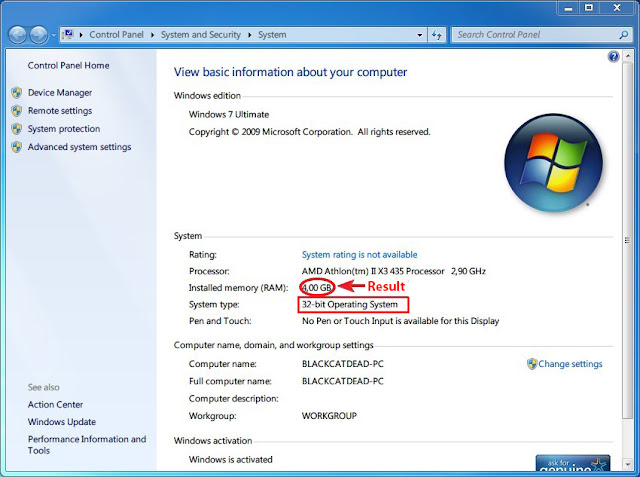This screenshot has width=640, height=477.
Task: Open the Device Manager link
Action: click(x=60, y=93)
